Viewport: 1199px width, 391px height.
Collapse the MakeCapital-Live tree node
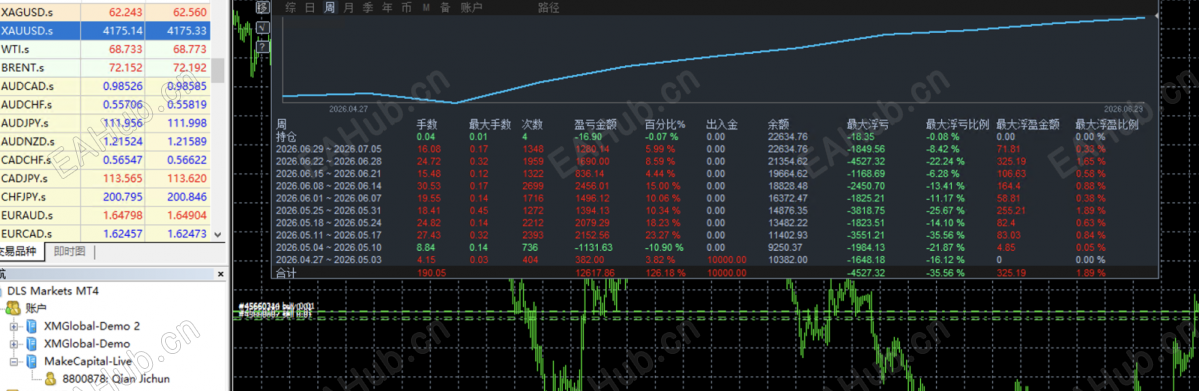pyautogui.click(x=14, y=361)
